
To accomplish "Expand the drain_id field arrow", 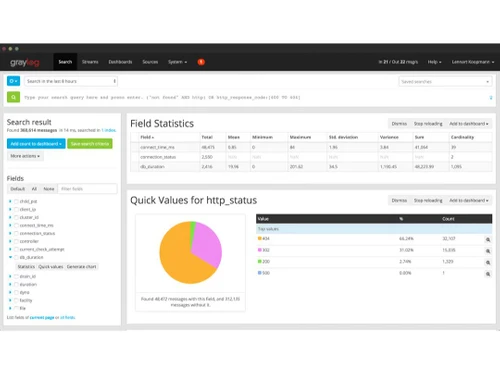I will [x=10, y=276].
